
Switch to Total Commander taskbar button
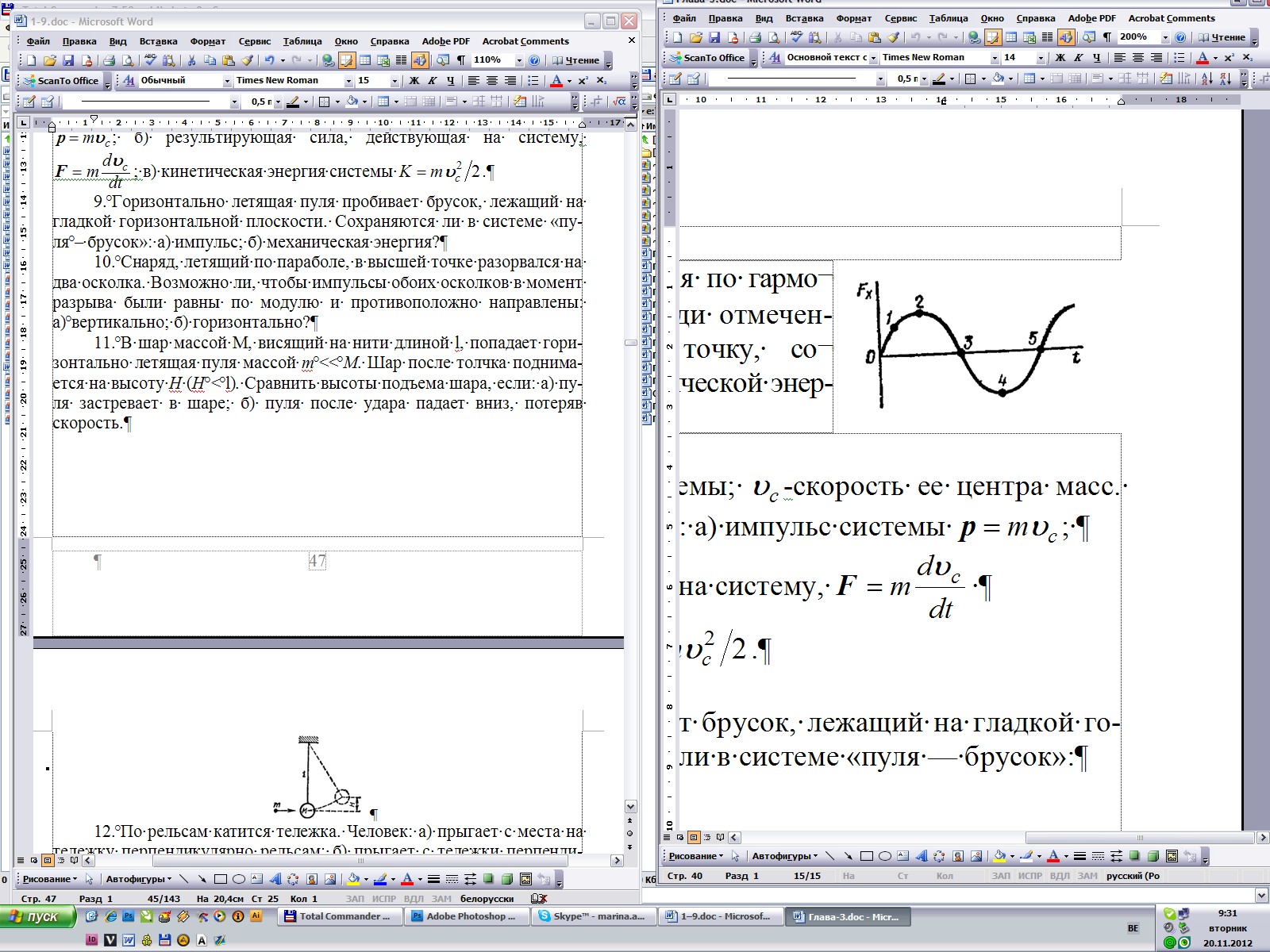click(x=341, y=916)
